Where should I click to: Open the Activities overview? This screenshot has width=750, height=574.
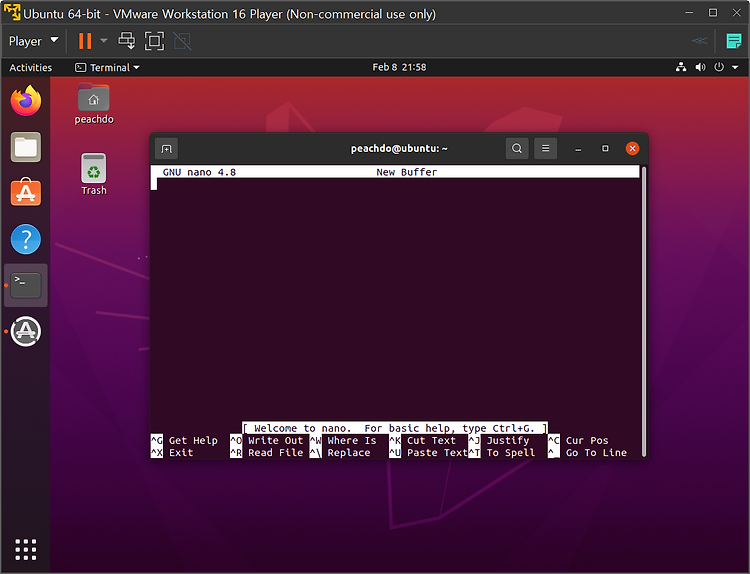31,67
